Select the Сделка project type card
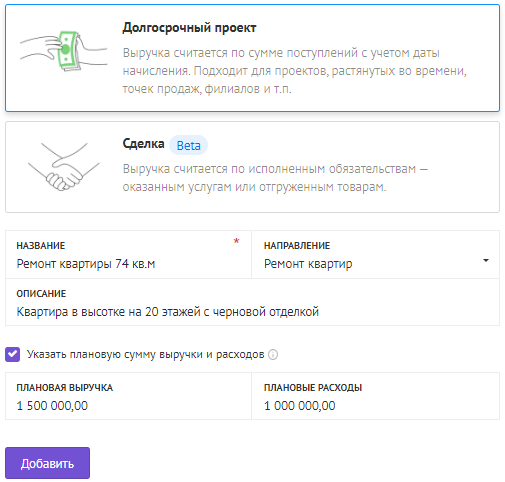 tap(252, 167)
